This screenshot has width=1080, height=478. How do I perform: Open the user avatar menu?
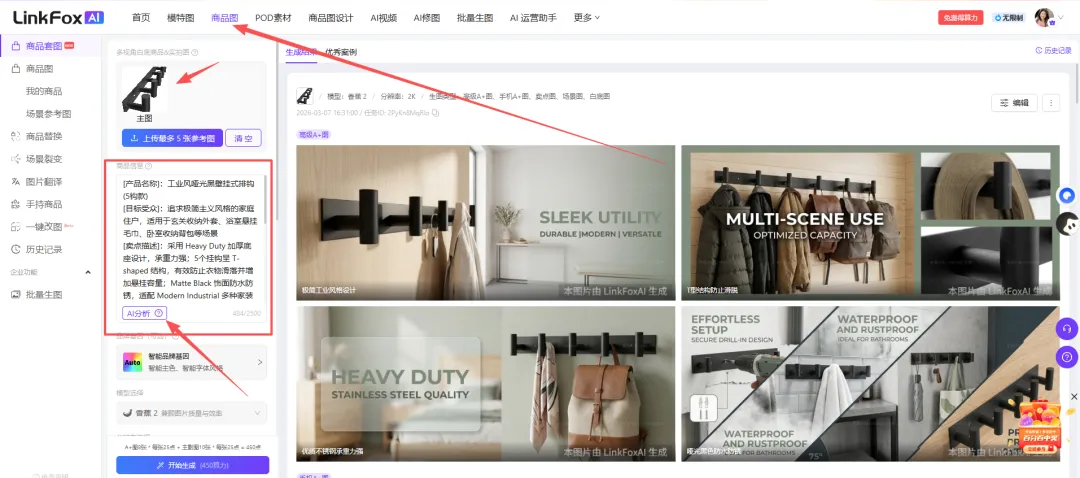pos(1044,18)
